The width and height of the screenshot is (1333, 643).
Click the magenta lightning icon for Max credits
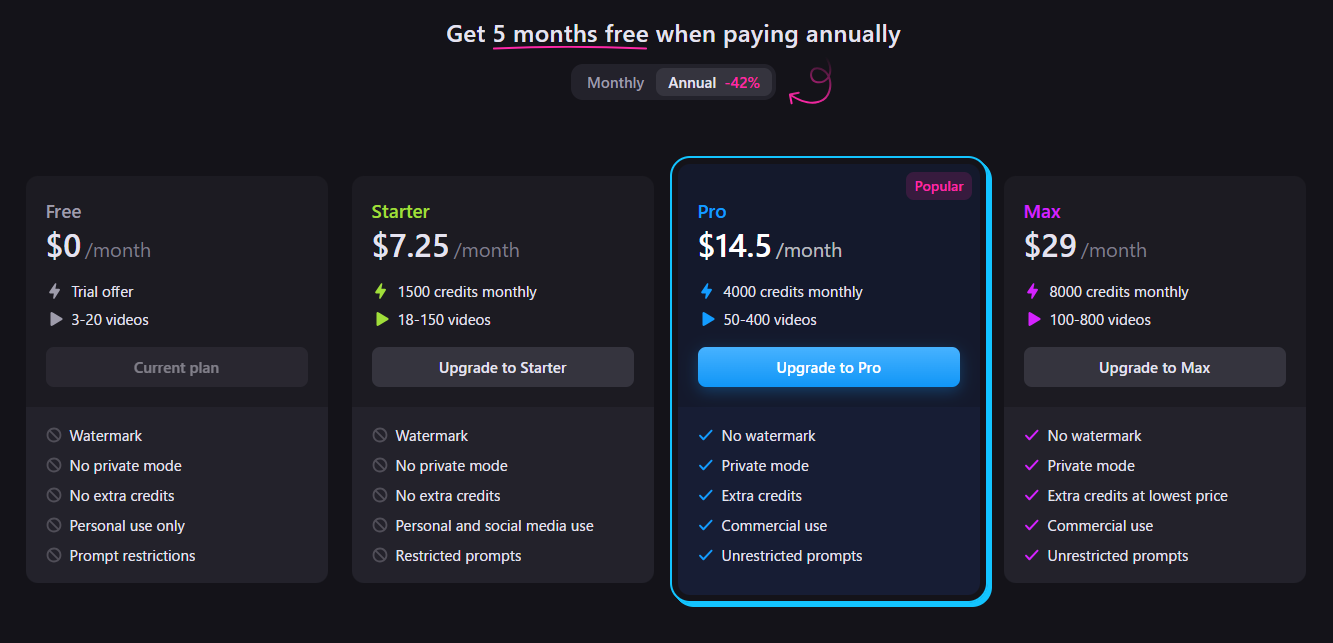(1032, 292)
